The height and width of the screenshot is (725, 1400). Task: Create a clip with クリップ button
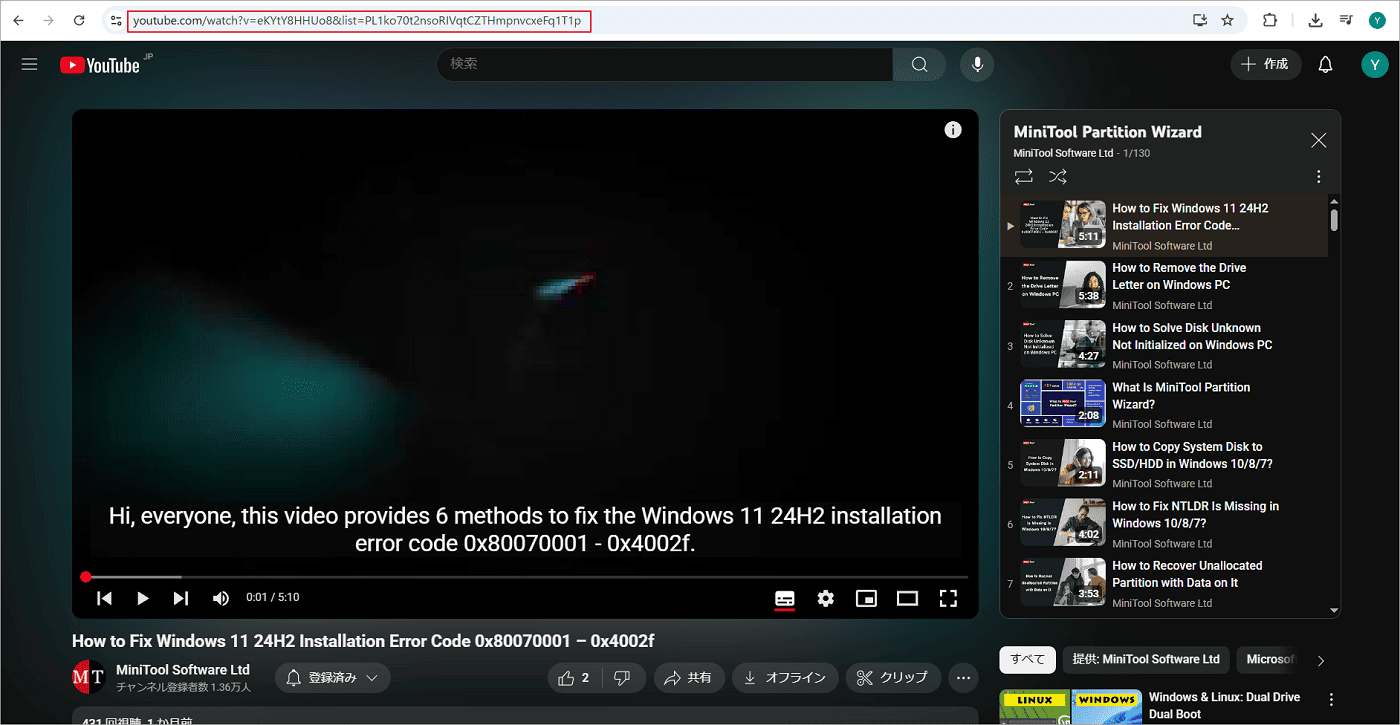point(893,678)
